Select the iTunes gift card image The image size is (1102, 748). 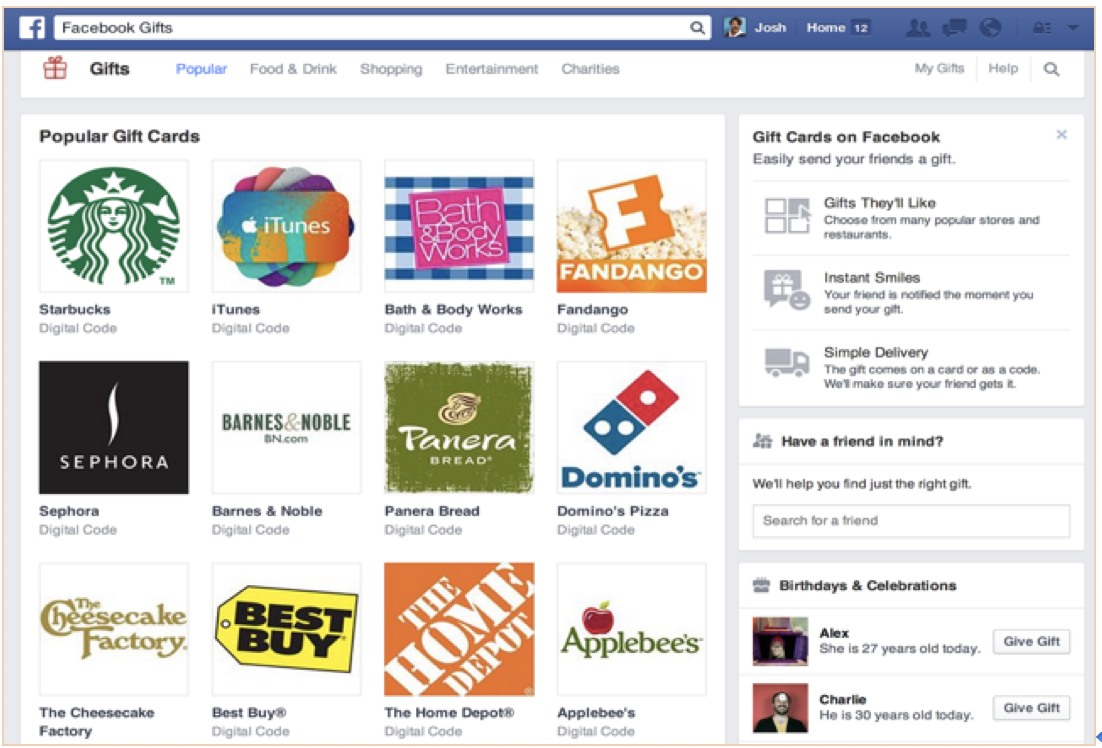pos(287,226)
